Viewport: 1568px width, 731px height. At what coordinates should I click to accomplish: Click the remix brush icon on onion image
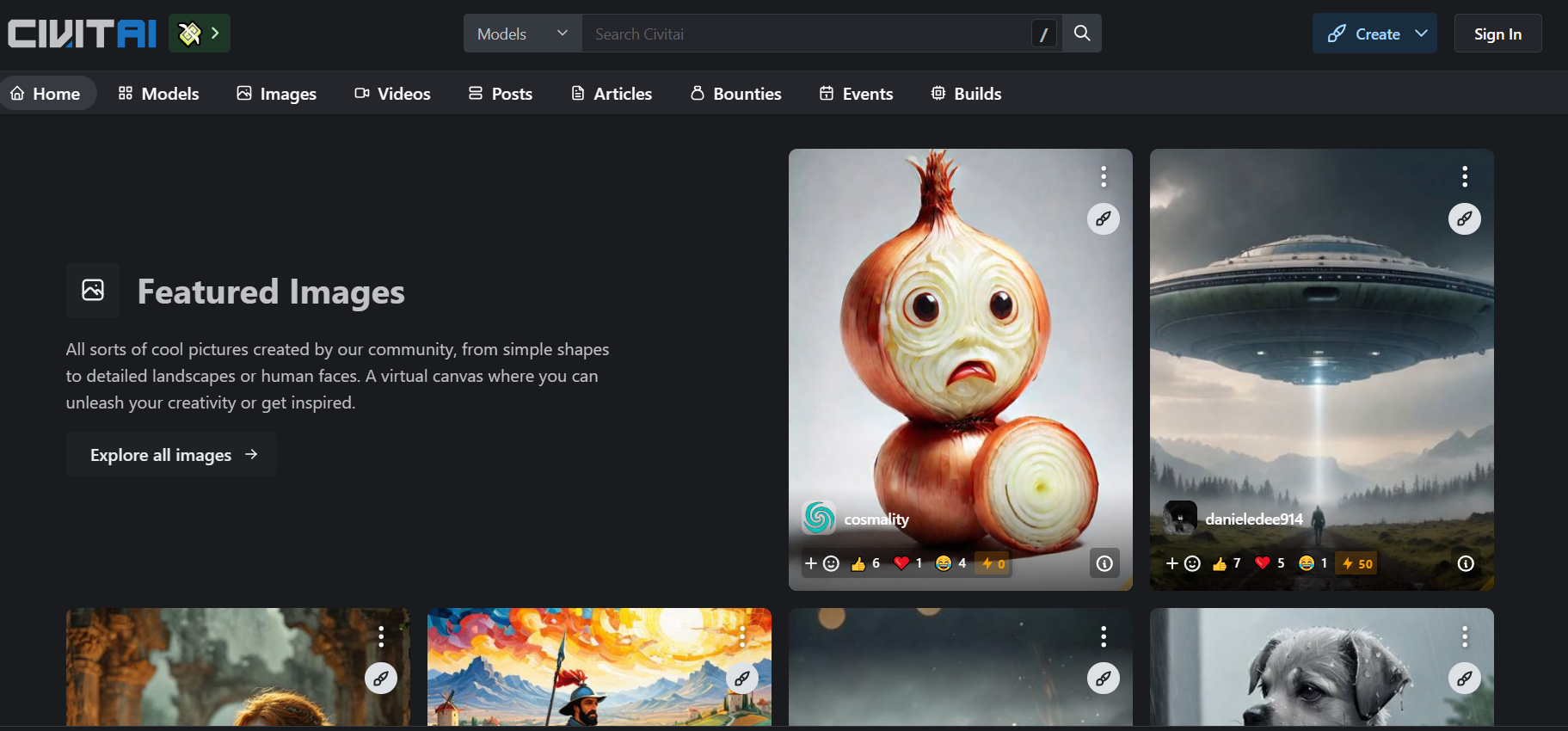pyautogui.click(x=1104, y=218)
